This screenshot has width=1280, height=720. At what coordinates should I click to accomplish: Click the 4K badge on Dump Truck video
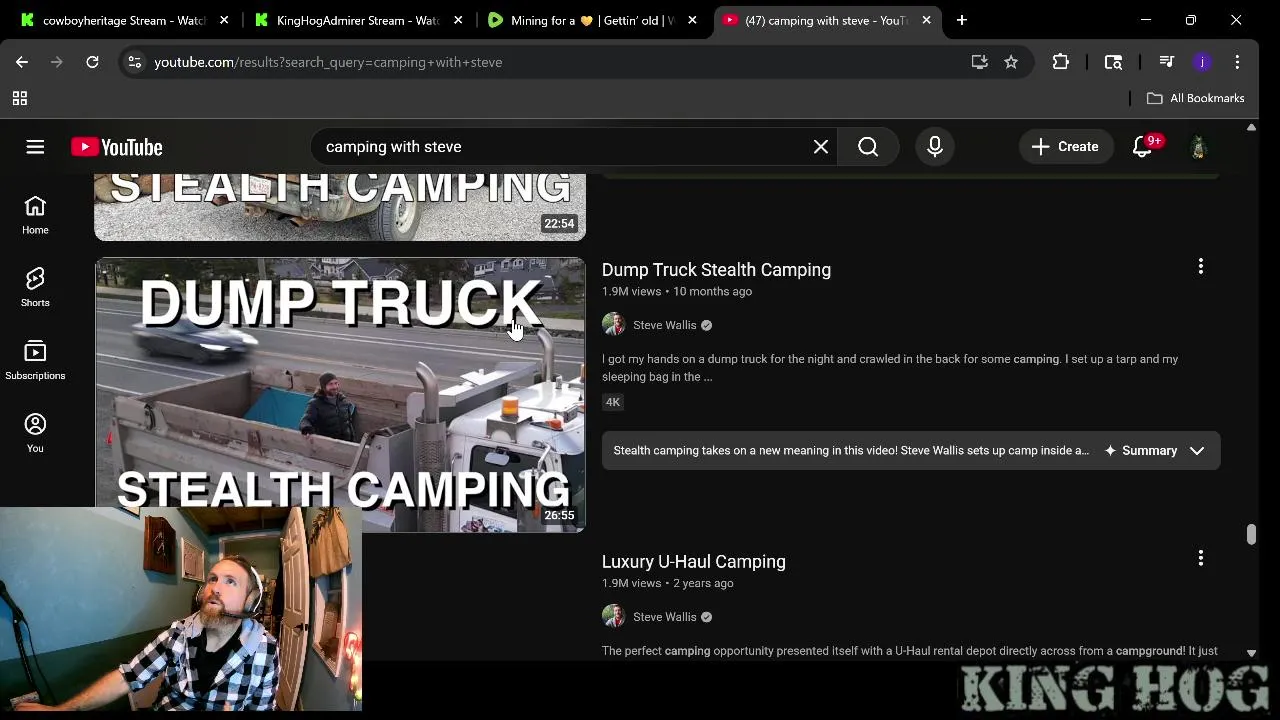613,402
